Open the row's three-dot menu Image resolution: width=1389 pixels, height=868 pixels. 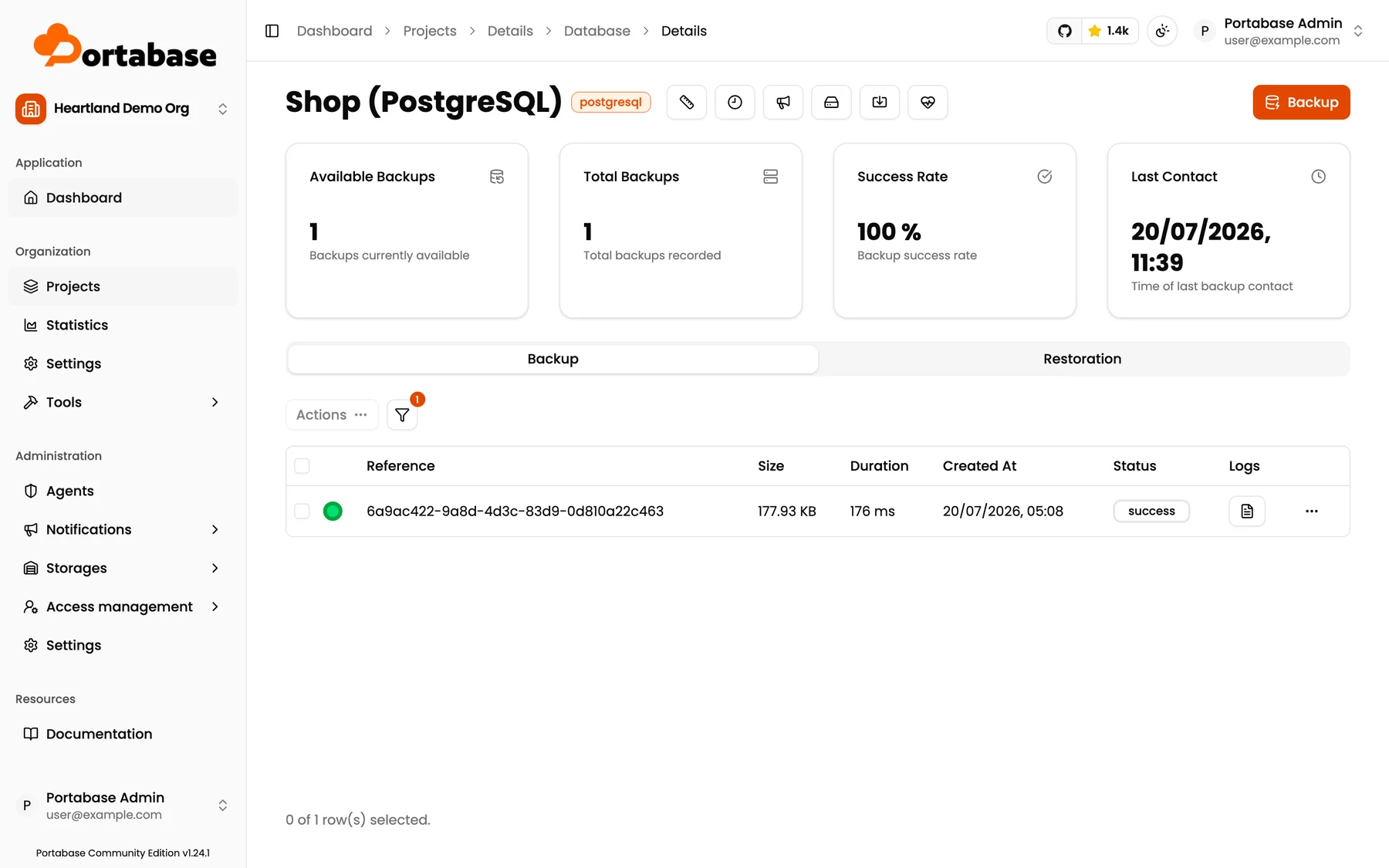[x=1311, y=511]
